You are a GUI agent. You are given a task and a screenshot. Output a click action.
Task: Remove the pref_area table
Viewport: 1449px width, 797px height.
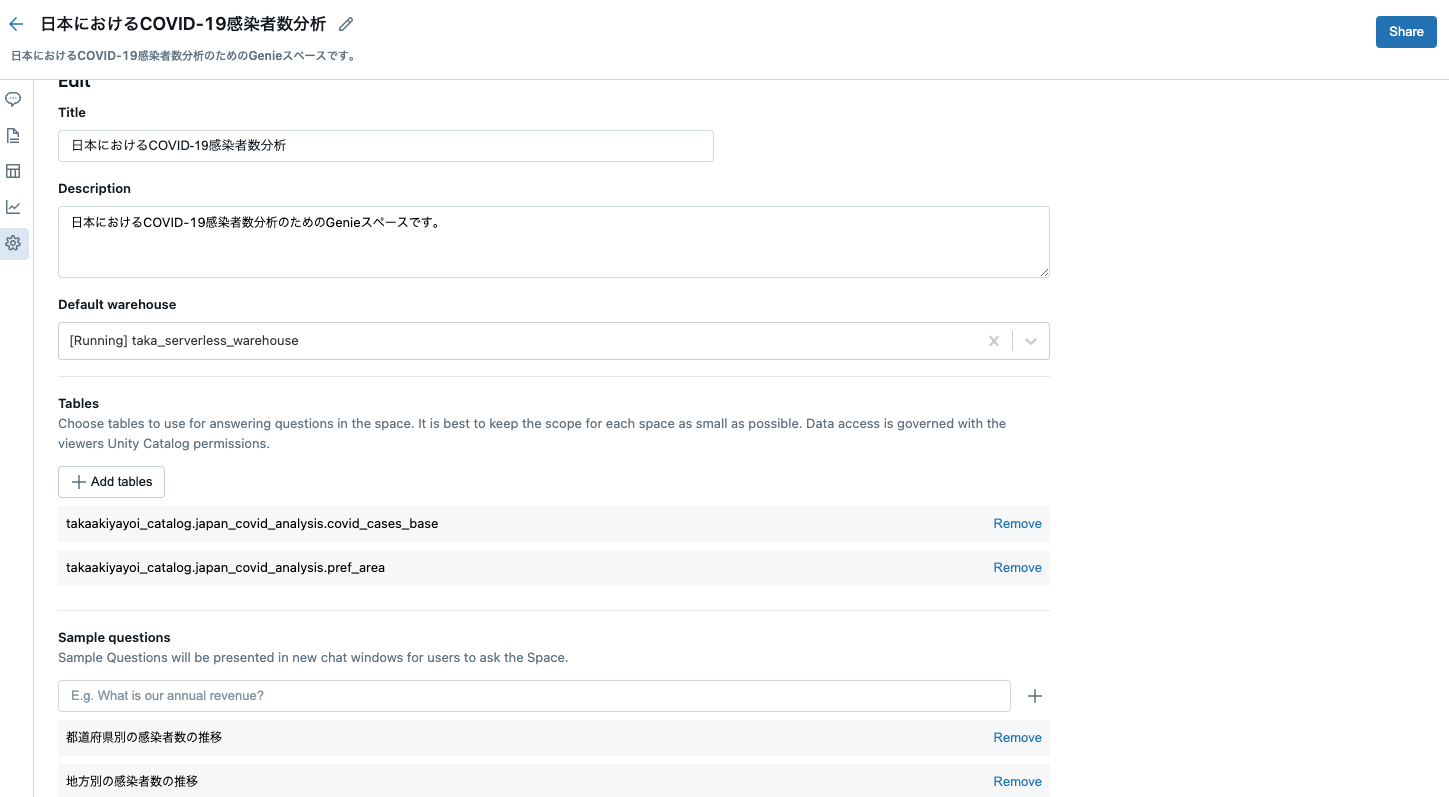1017,567
